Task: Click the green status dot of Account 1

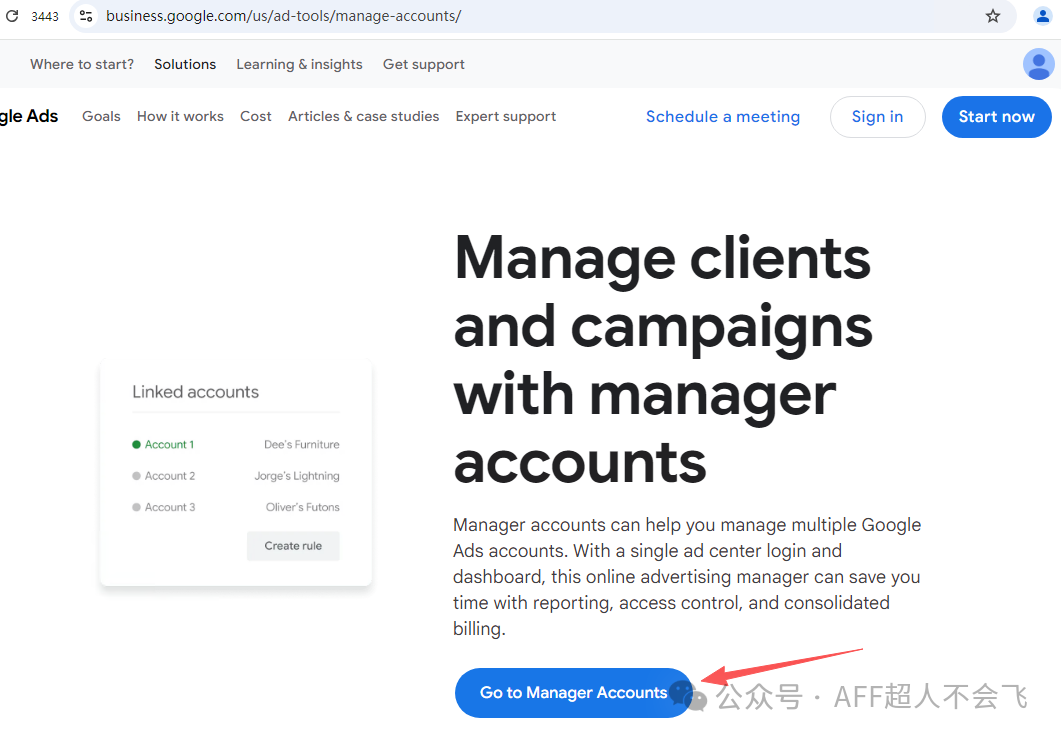Action: (x=136, y=445)
